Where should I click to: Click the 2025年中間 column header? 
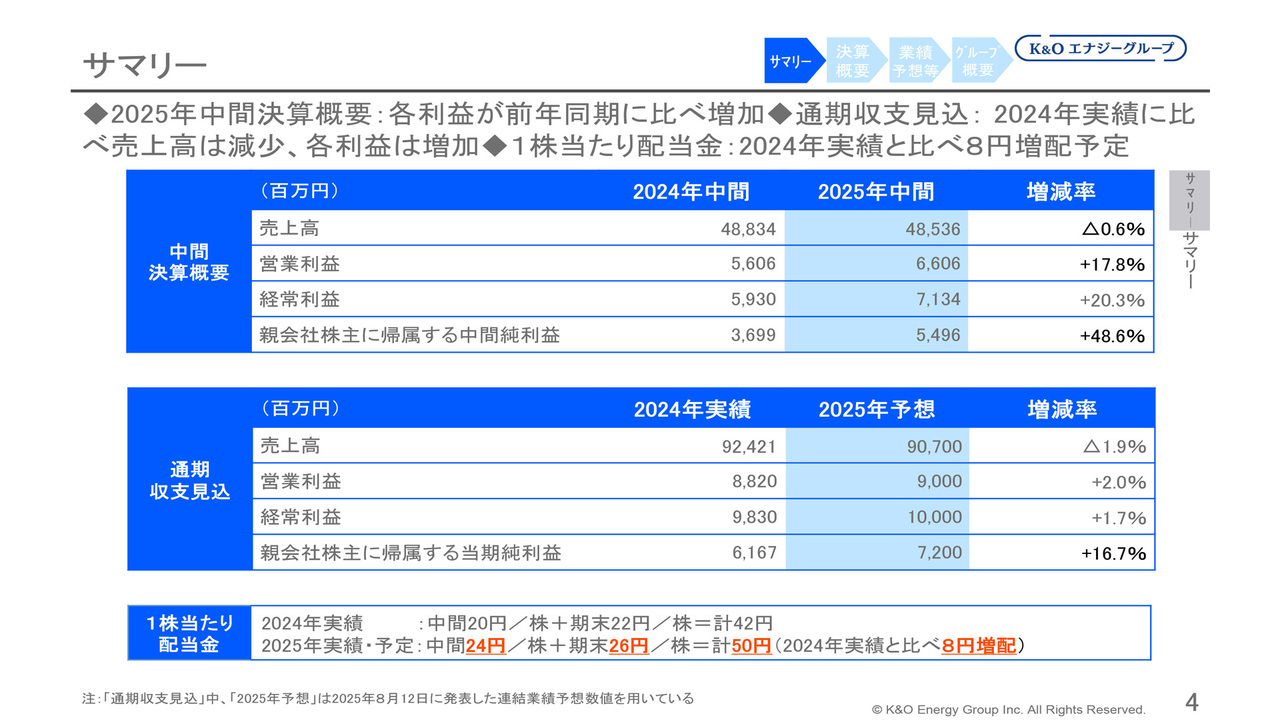point(876,192)
